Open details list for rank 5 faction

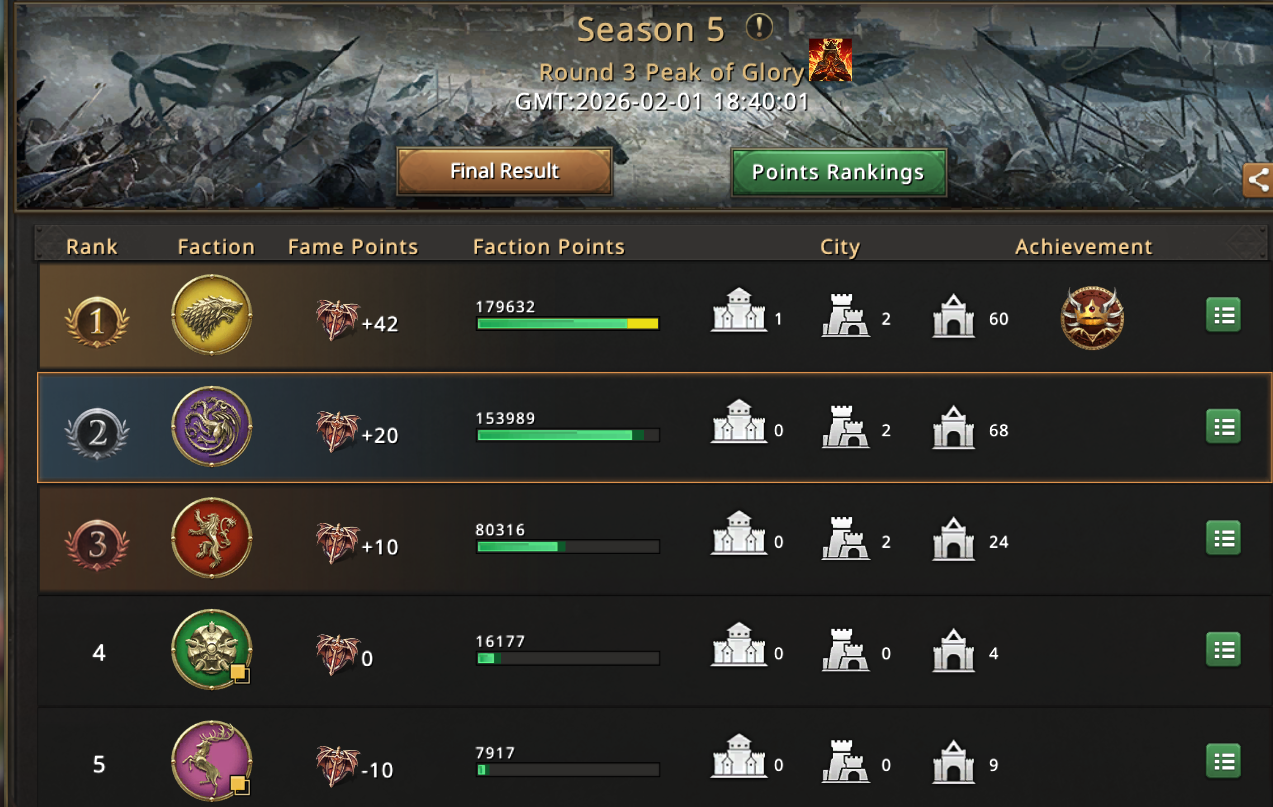[1223, 761]
